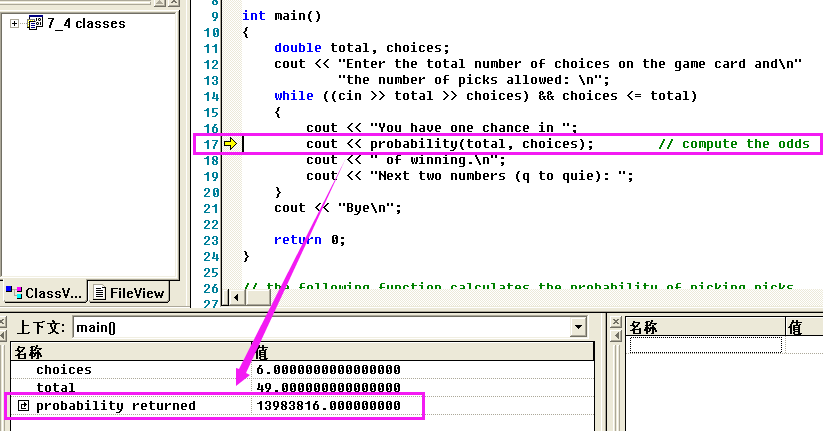The image size is (823, 431).
Task: Click the yellow execution arrow at line 17
Action: coord(230,144)
